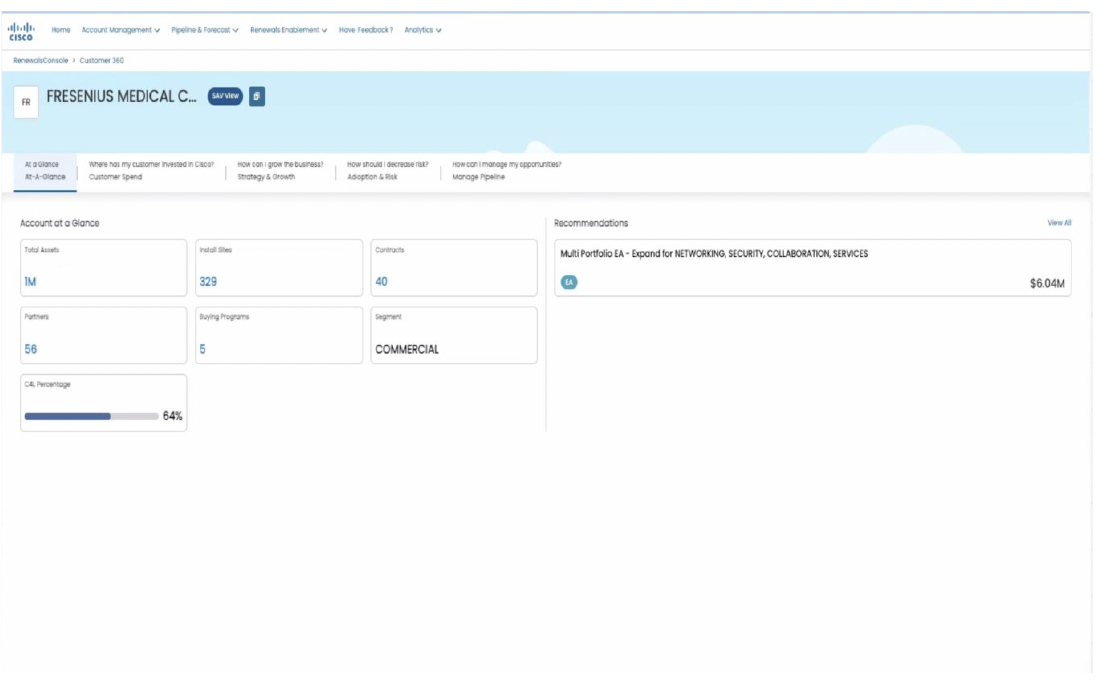Click the Account at a Glance heading
Viewport: 1106px width, 694px height.
click(59, 223)
